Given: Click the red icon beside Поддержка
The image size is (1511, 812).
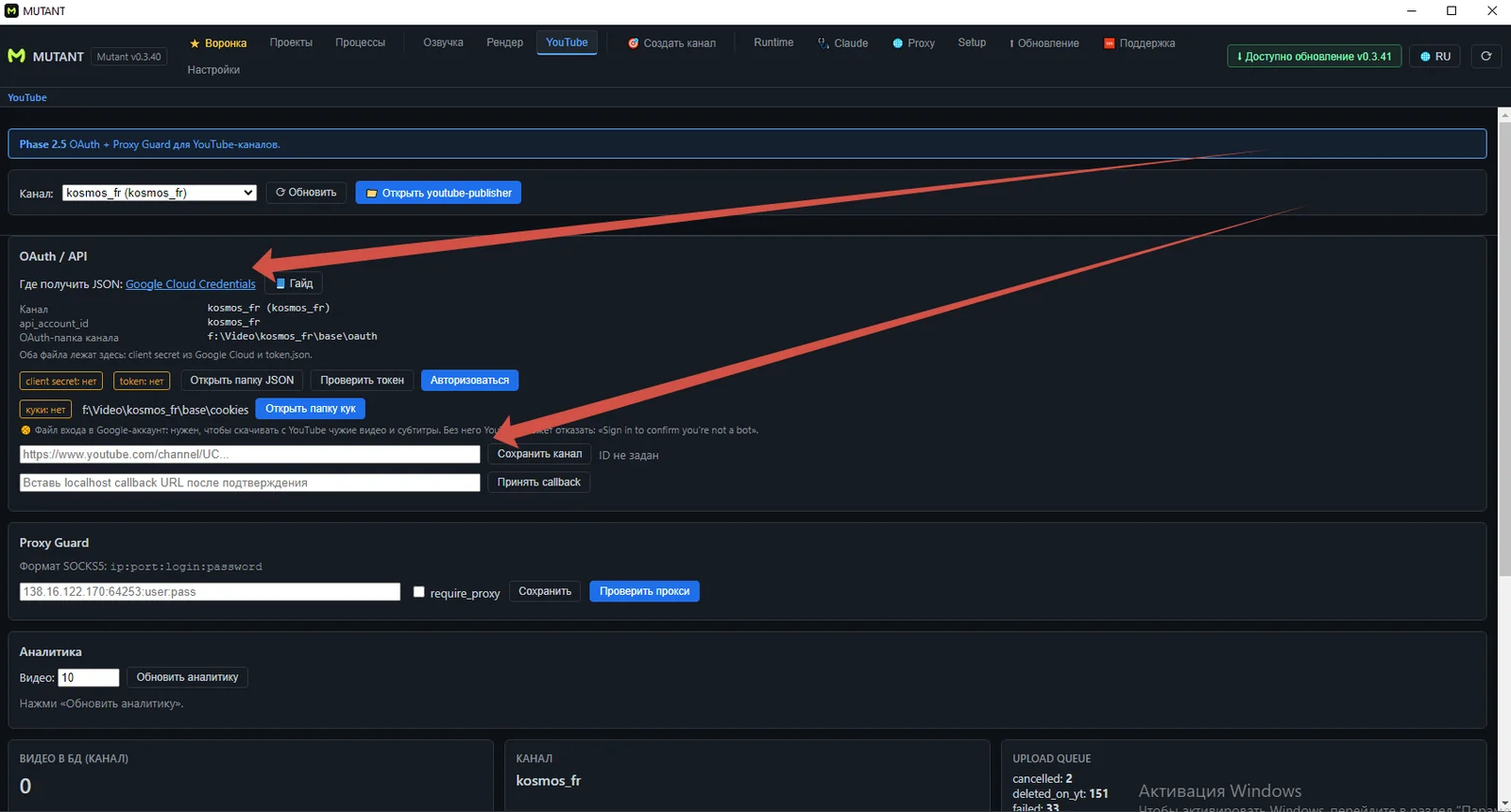Looking at the screenshot, I should tap(1110, 43).
